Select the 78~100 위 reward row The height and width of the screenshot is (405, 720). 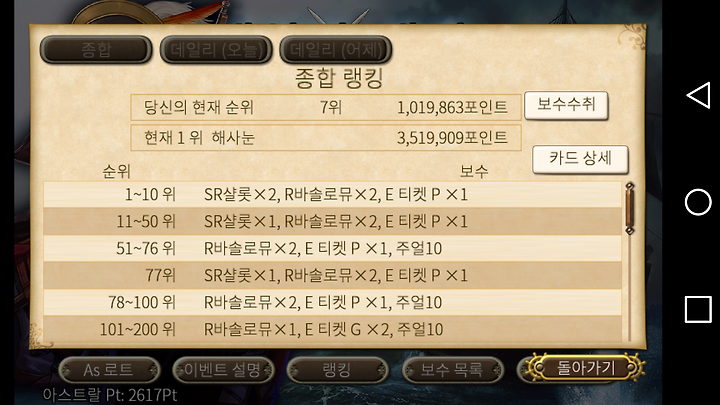(332, 302)
